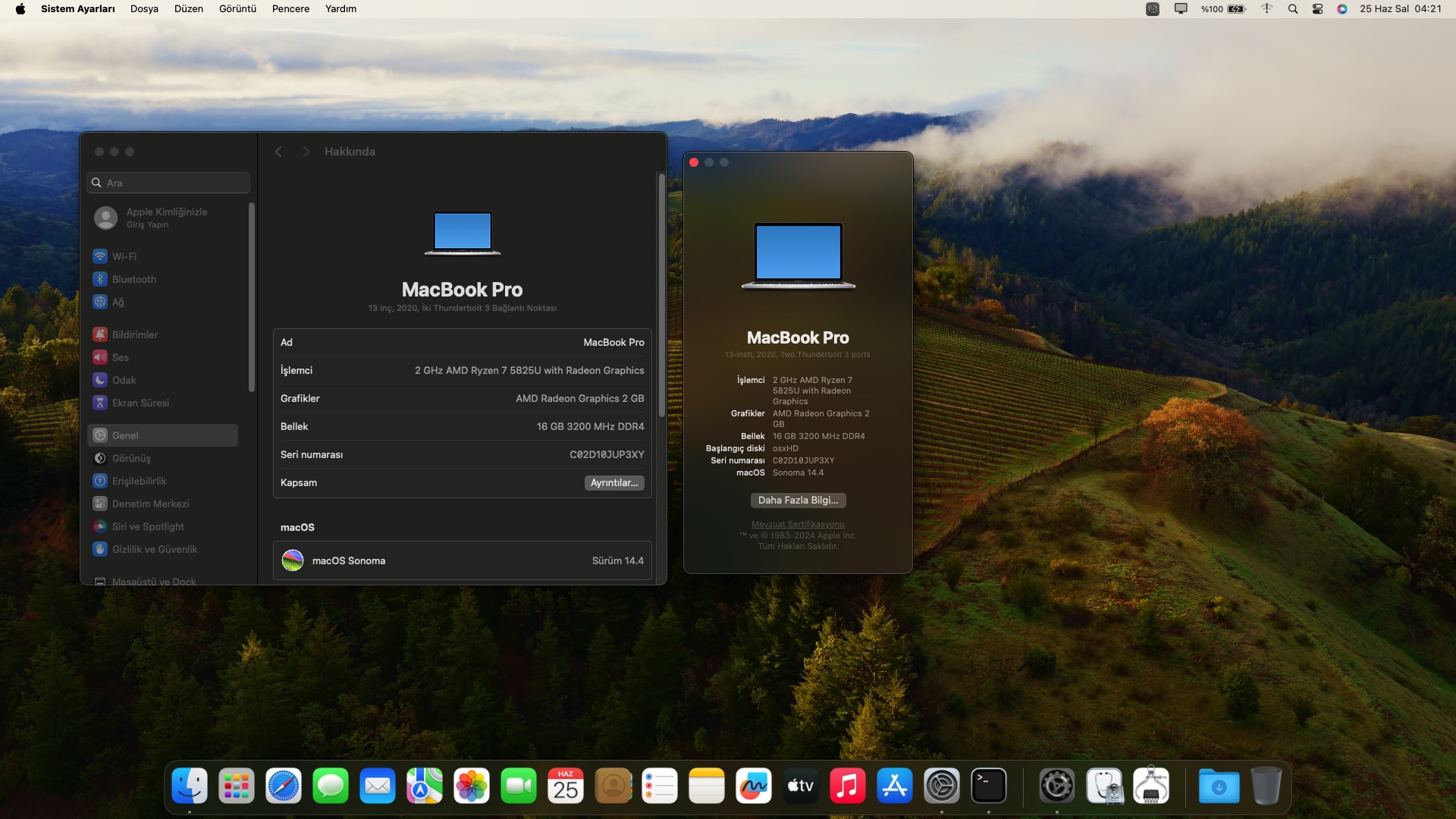Click the Ayrıntılar... button

[x=614, y=483]
